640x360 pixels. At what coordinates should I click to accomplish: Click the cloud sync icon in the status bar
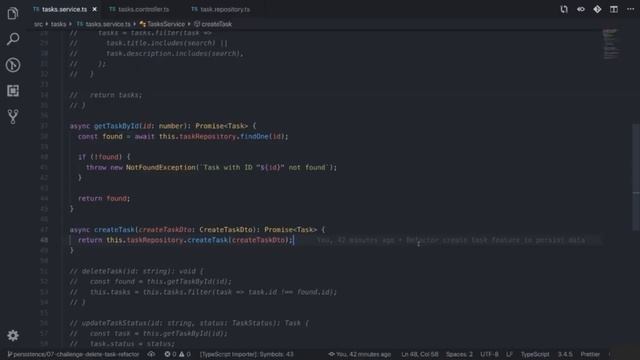pyautogui.click(x=151, y=354)
